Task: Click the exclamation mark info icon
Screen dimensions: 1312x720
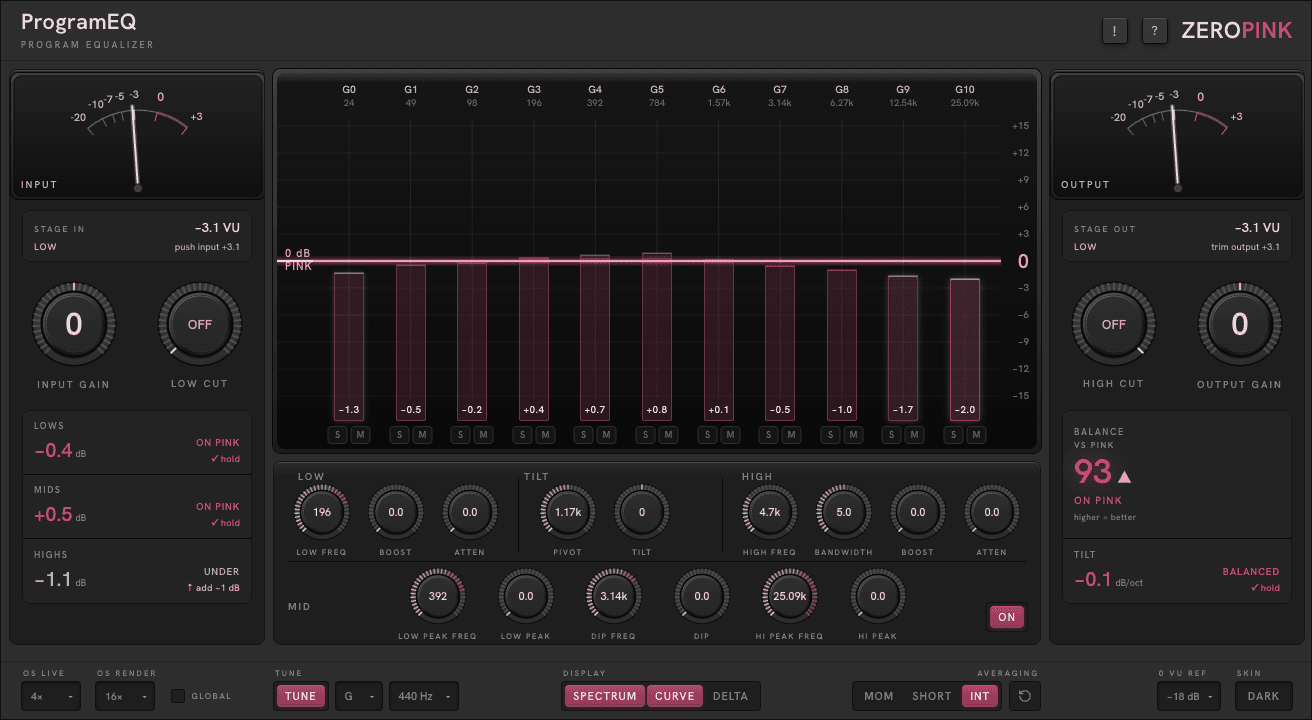Action: pyautogui.click(x=1115, y=31)
